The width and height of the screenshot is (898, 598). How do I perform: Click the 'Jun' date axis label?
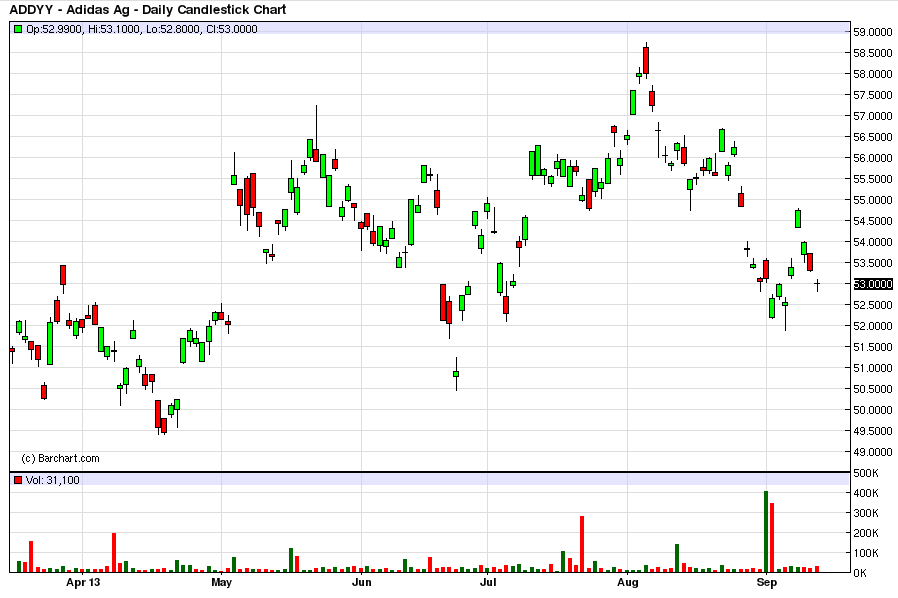361,583
